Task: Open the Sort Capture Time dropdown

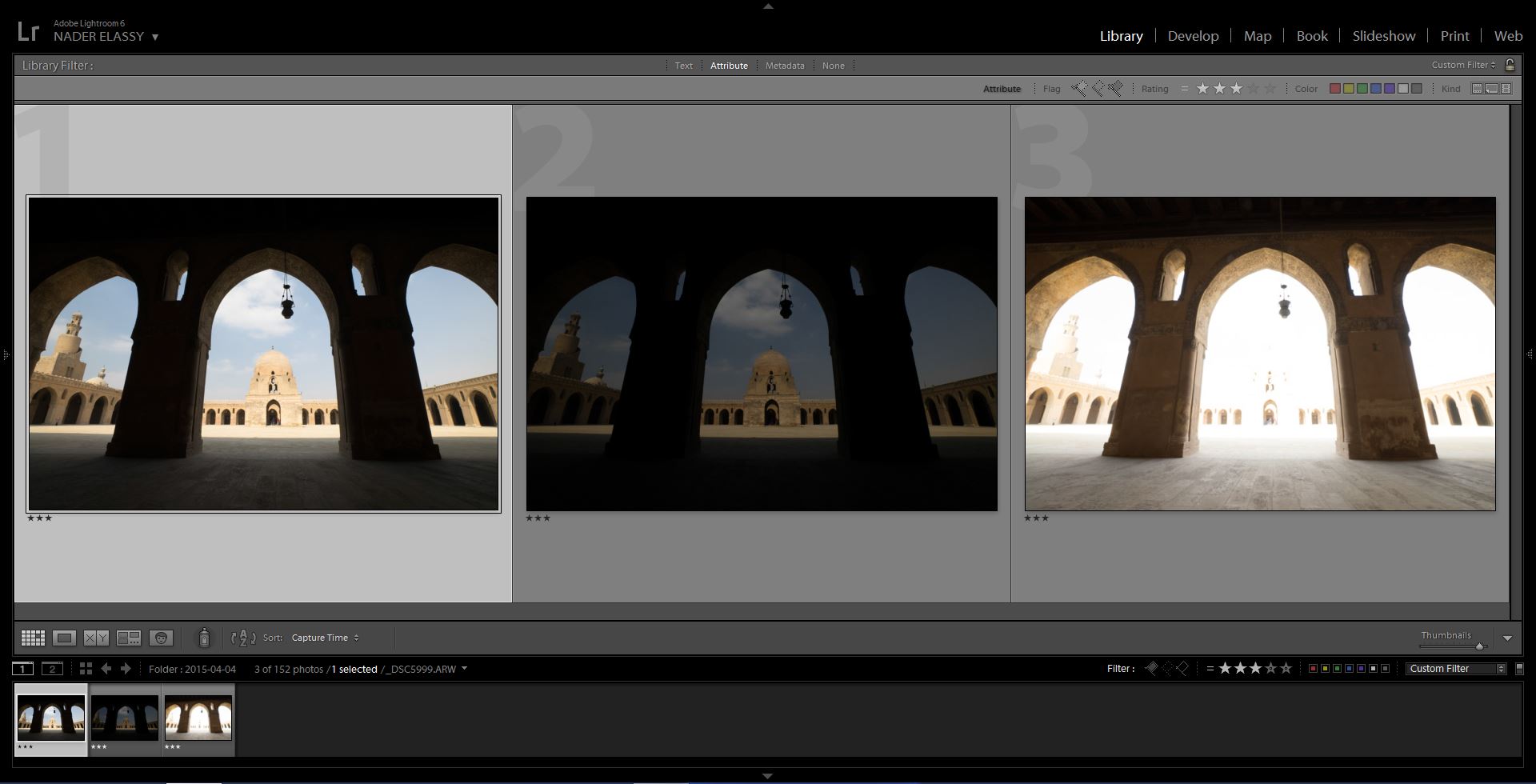Action: 325,638
